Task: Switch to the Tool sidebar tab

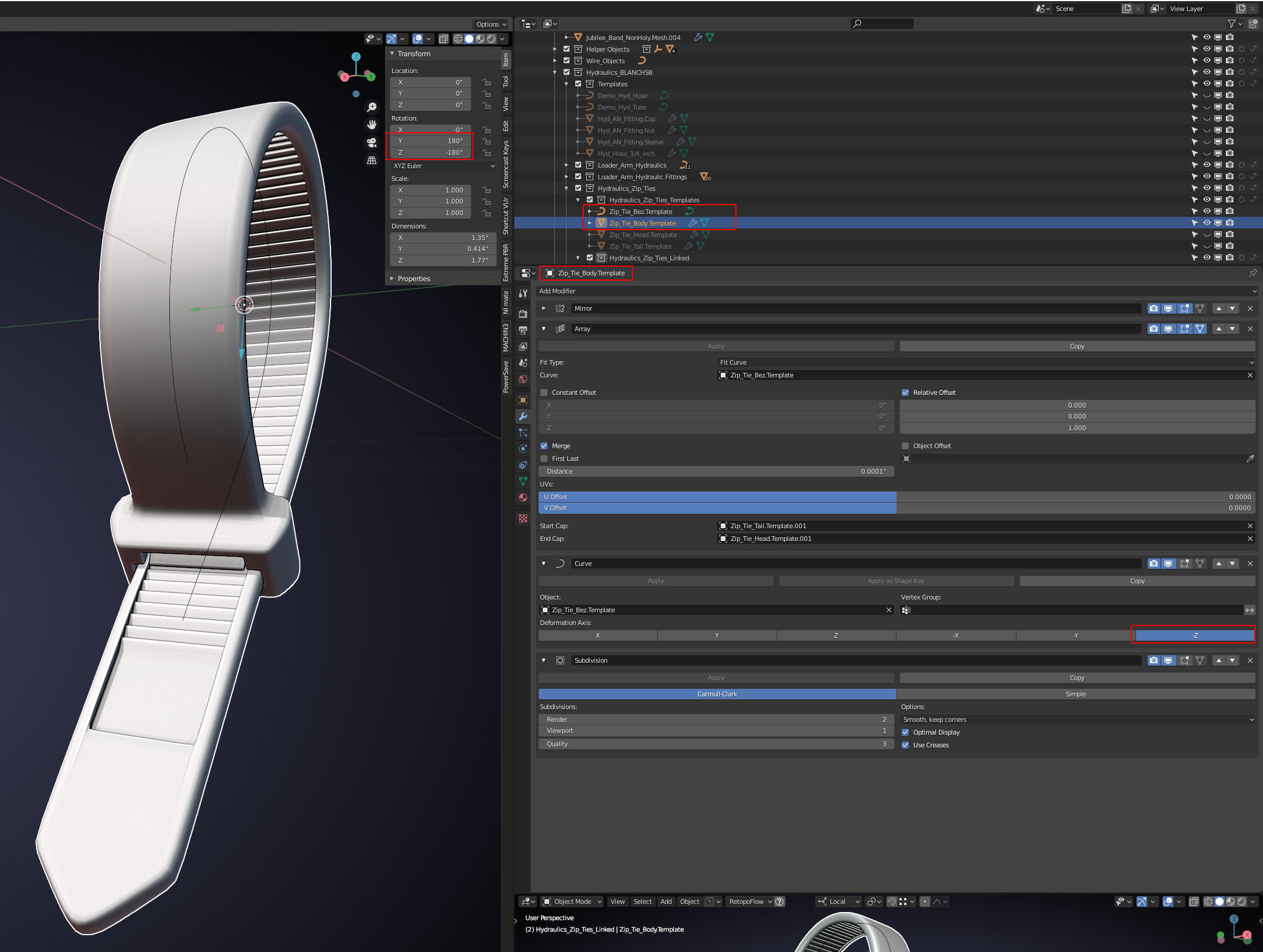Action: pyautogui.click(x=506, y=82)
